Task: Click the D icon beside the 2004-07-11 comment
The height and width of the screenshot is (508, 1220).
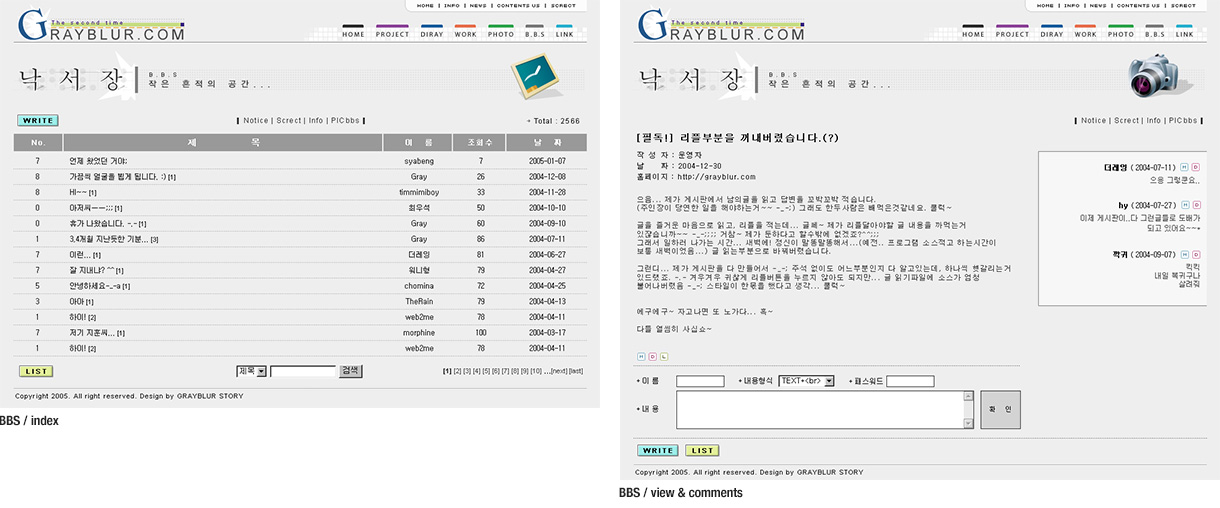Action: point(1195,167)
